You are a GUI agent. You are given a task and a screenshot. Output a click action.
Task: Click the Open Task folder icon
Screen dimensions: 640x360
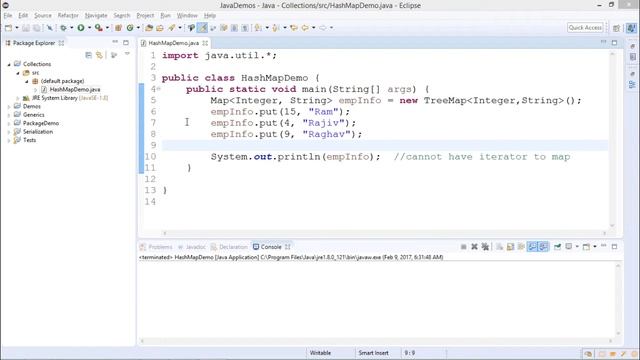click(x=160, y=28)
